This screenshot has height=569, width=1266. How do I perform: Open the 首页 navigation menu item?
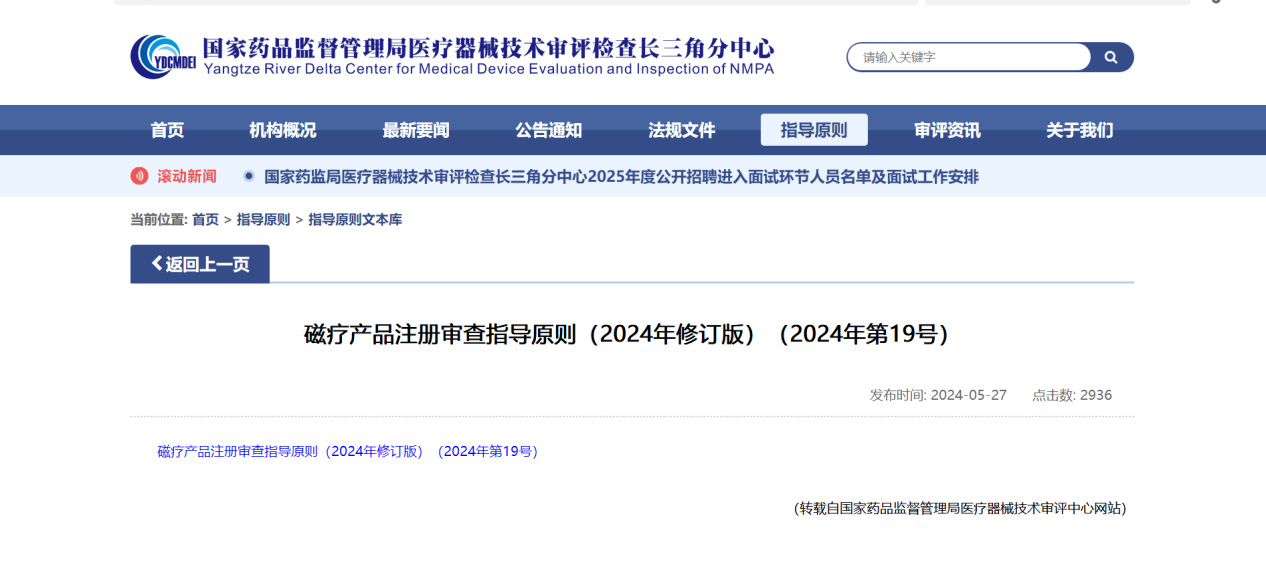point(167,130)
